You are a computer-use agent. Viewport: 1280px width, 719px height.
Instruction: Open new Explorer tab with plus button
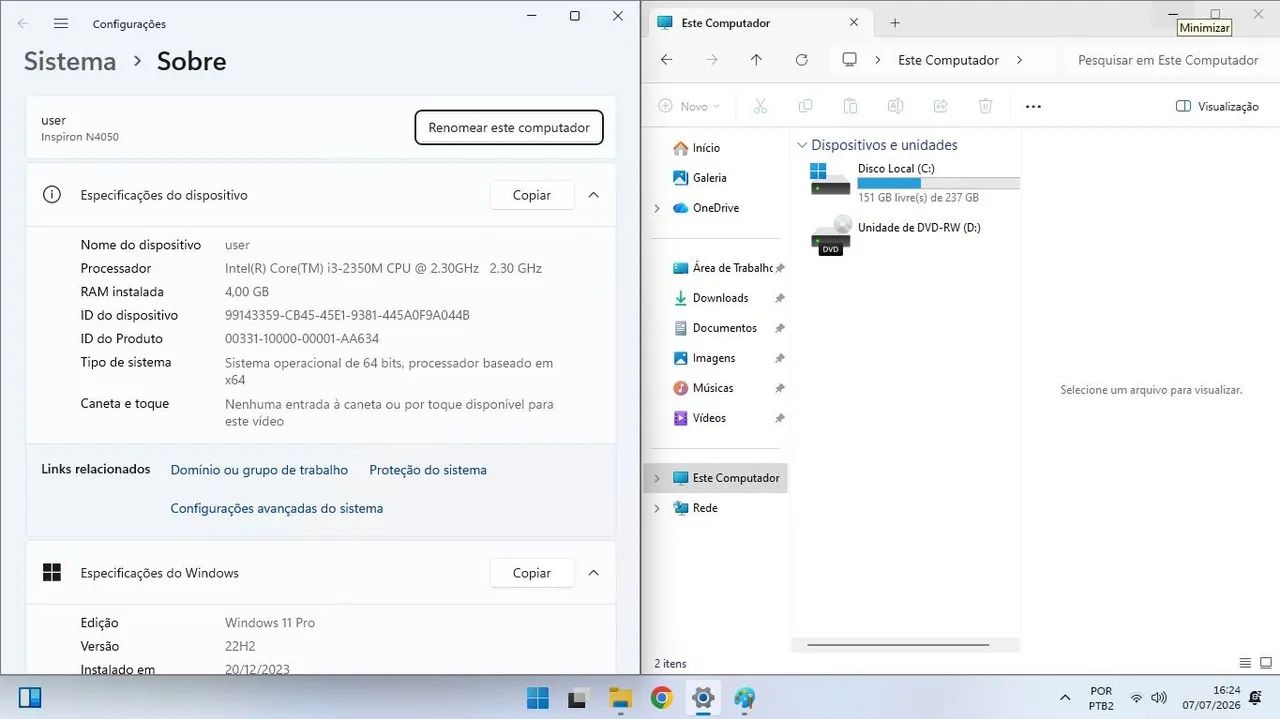point(895,22)
